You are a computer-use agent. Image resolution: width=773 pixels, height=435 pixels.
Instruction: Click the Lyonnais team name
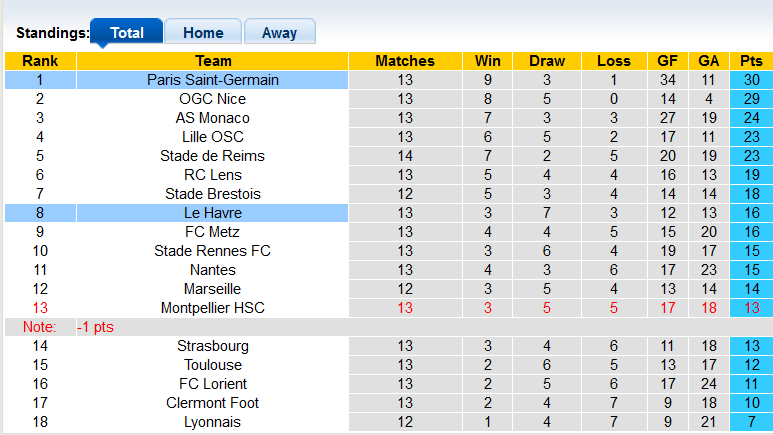point(212,422)
